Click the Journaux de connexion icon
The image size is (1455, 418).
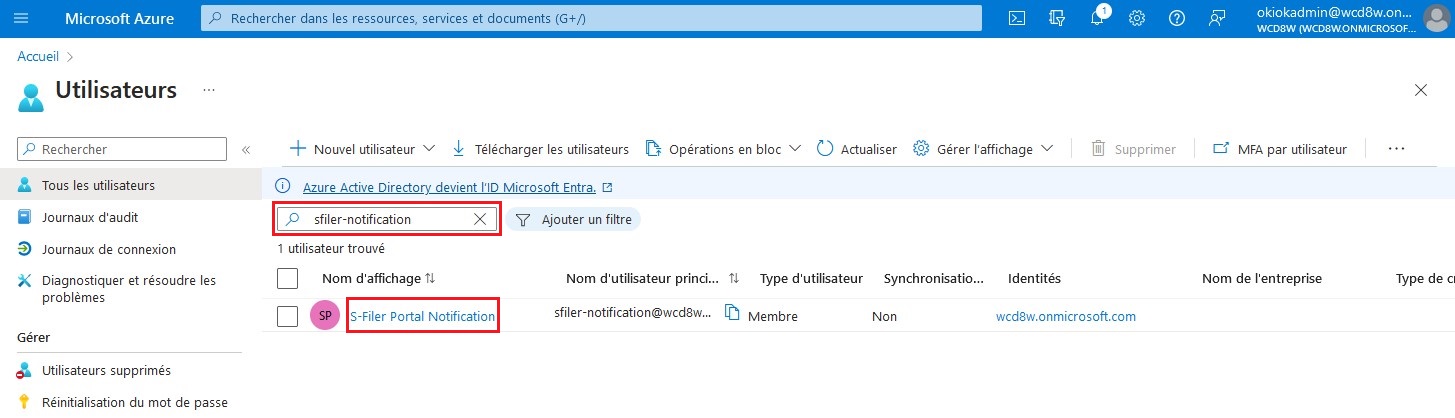coord(25,249)
